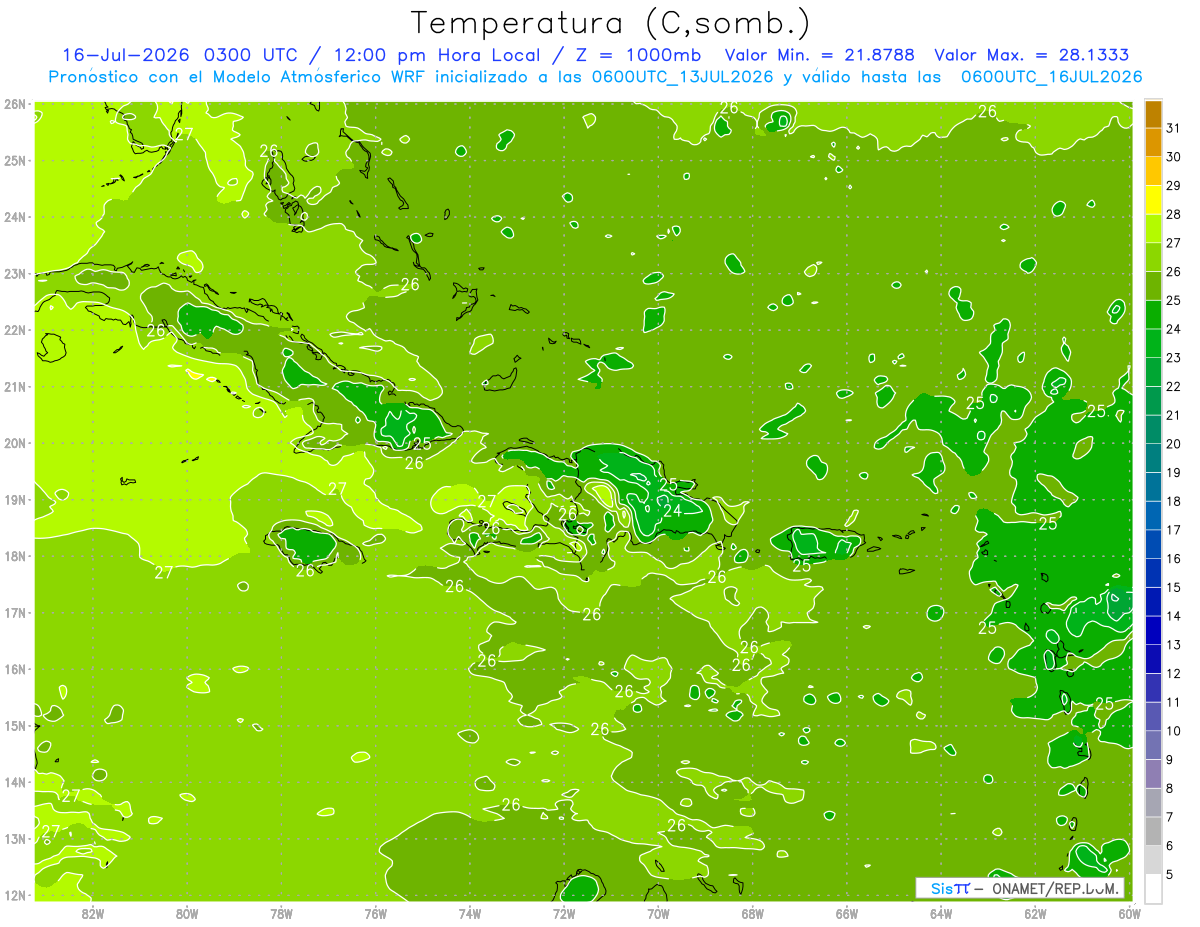Click the color scale value 17
This screenshot has width=1200, height=927.
click(x=1174, y=530)
